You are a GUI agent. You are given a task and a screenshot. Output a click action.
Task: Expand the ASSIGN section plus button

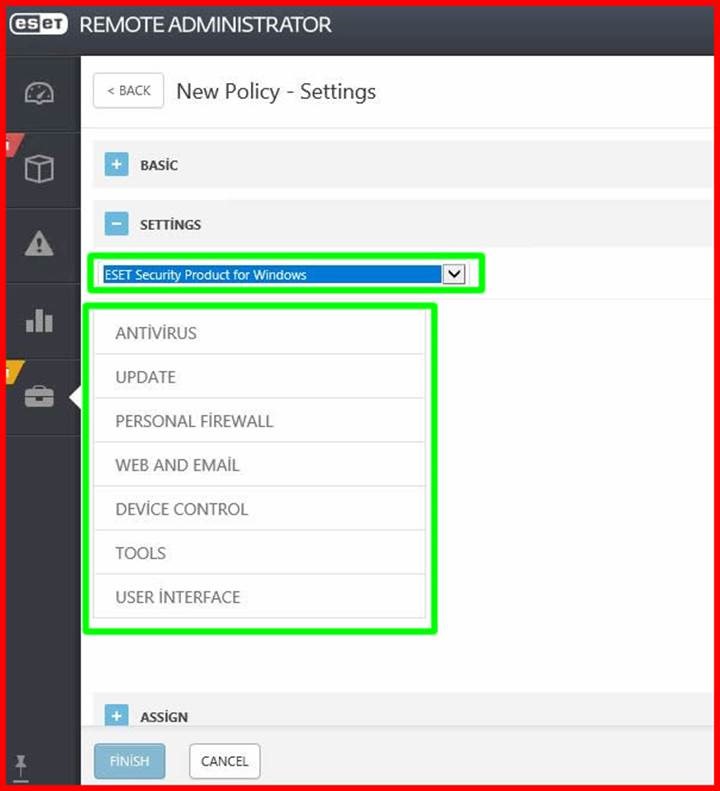pos(117,715)
